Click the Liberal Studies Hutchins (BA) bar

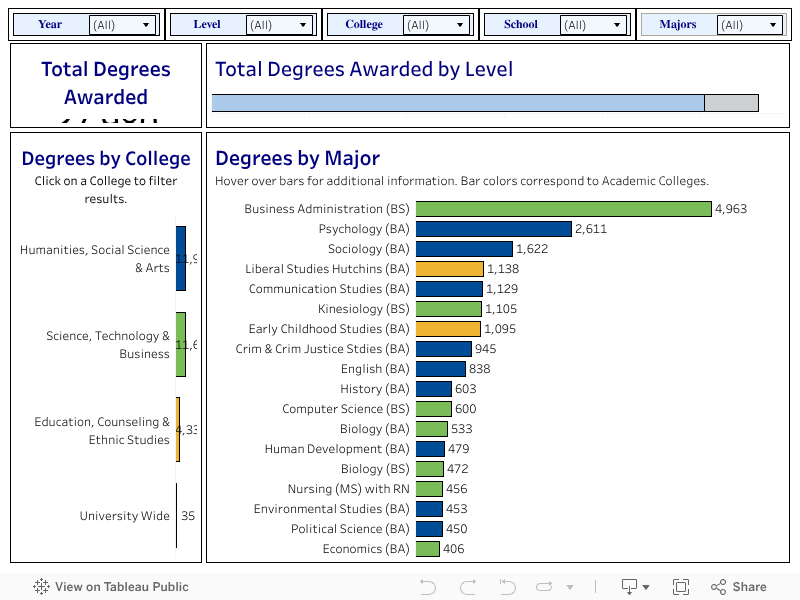(449, 269)
